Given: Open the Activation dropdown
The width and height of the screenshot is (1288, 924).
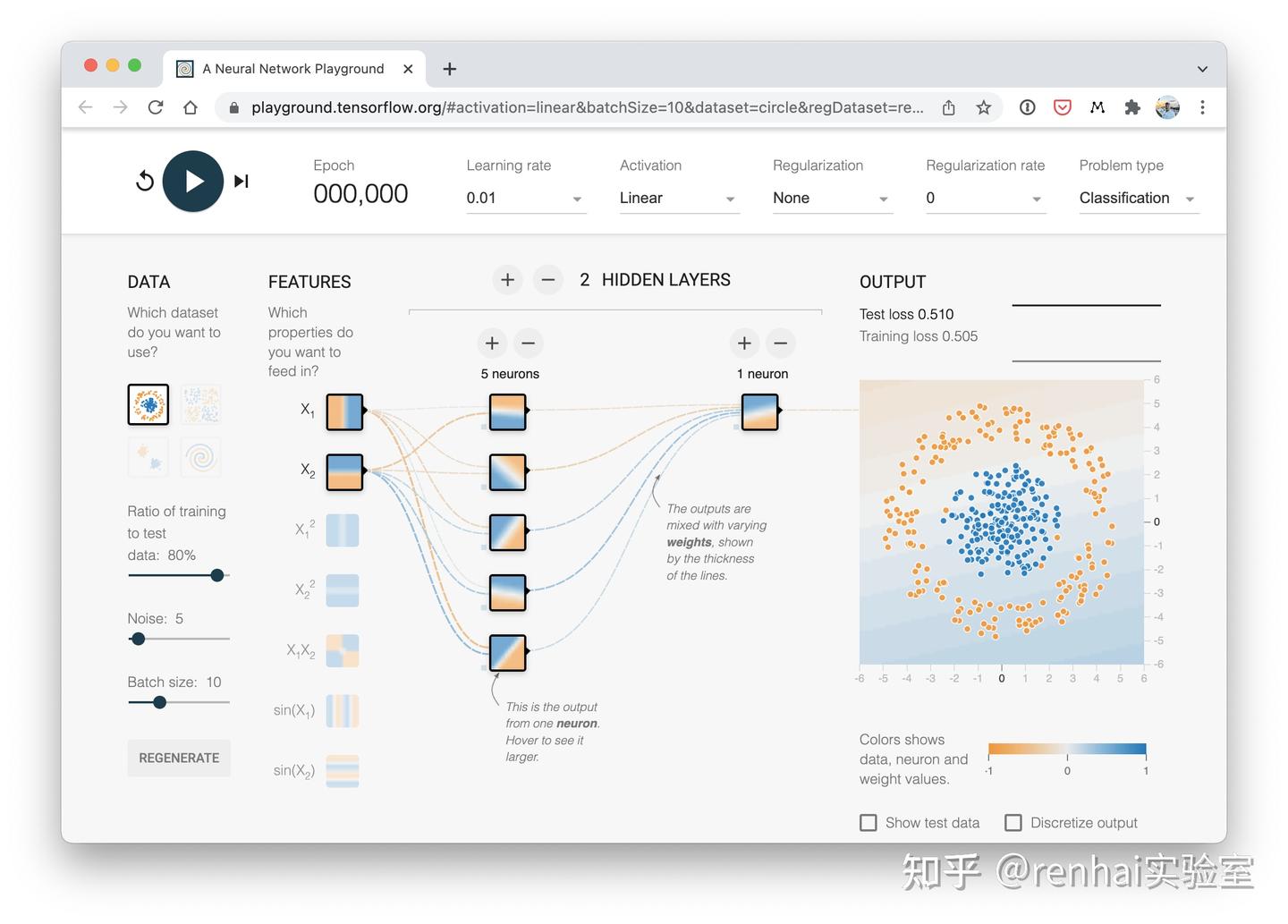Looking at the screenshot, I should tap(679, 199).
